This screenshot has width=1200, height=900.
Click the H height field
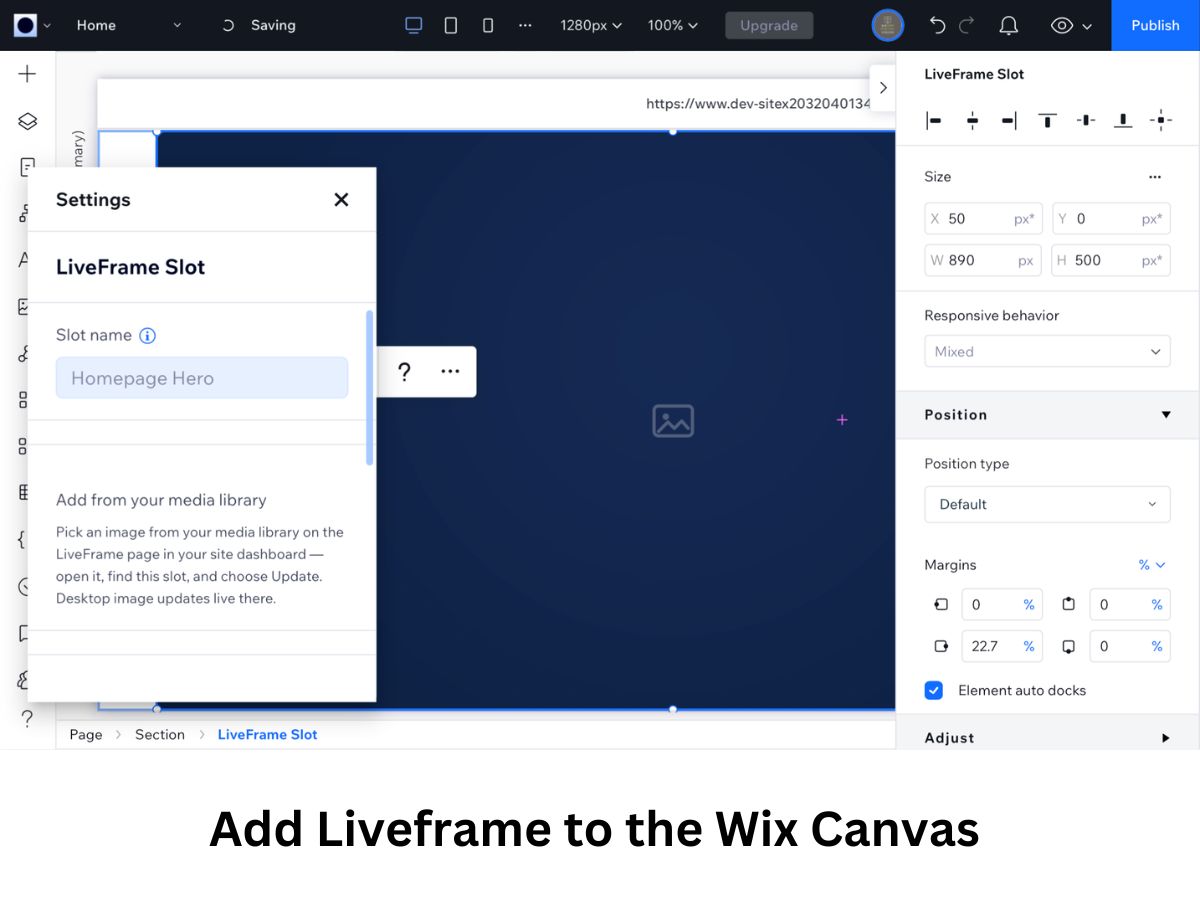tap(1111, 260)
